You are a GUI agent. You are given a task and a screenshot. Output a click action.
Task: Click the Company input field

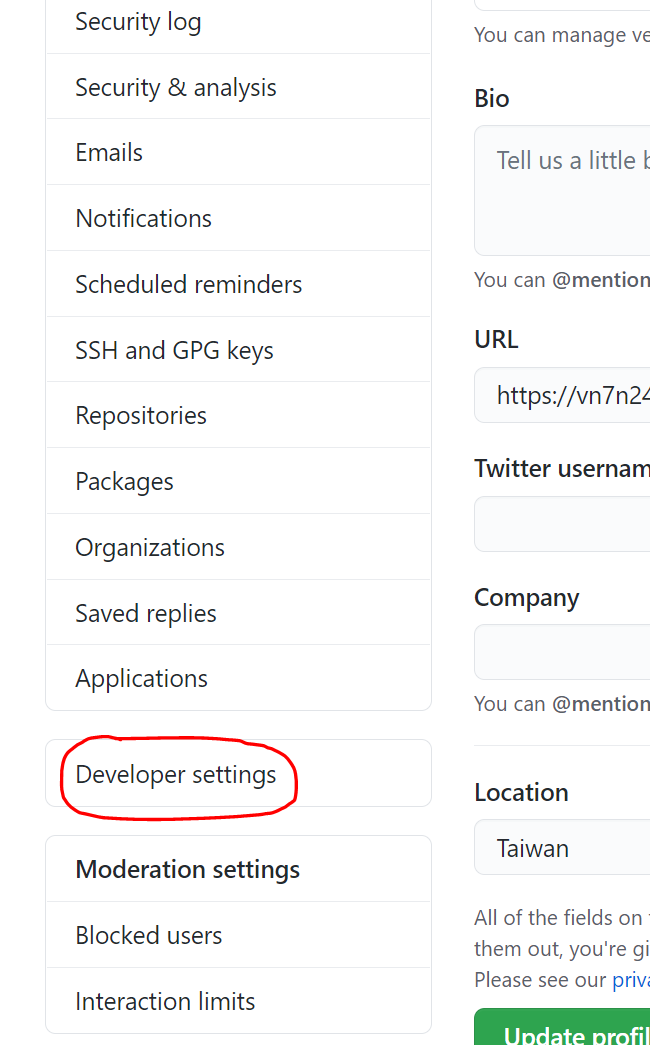[562, 652]
